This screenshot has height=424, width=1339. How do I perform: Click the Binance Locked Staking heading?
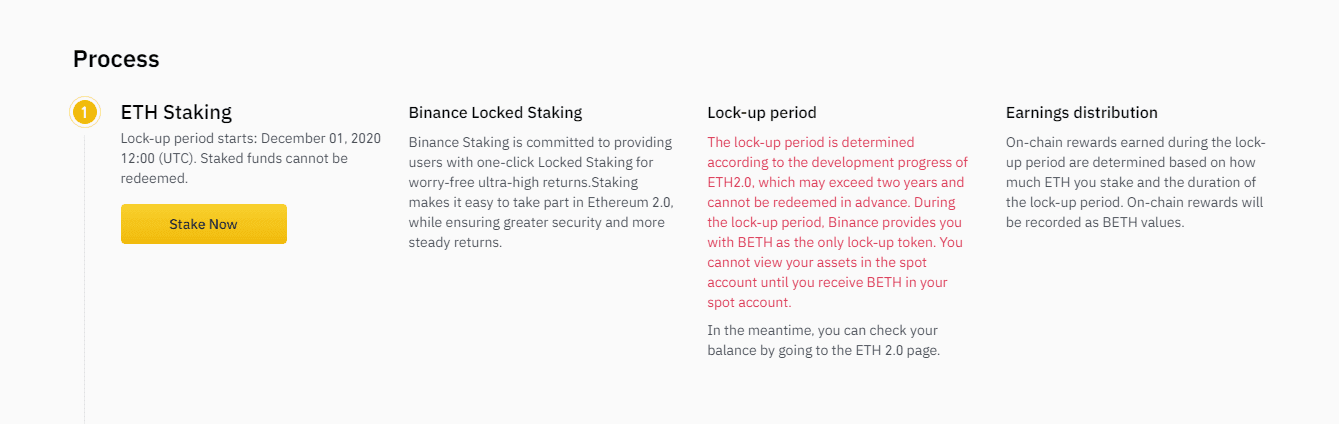point(495,113)
